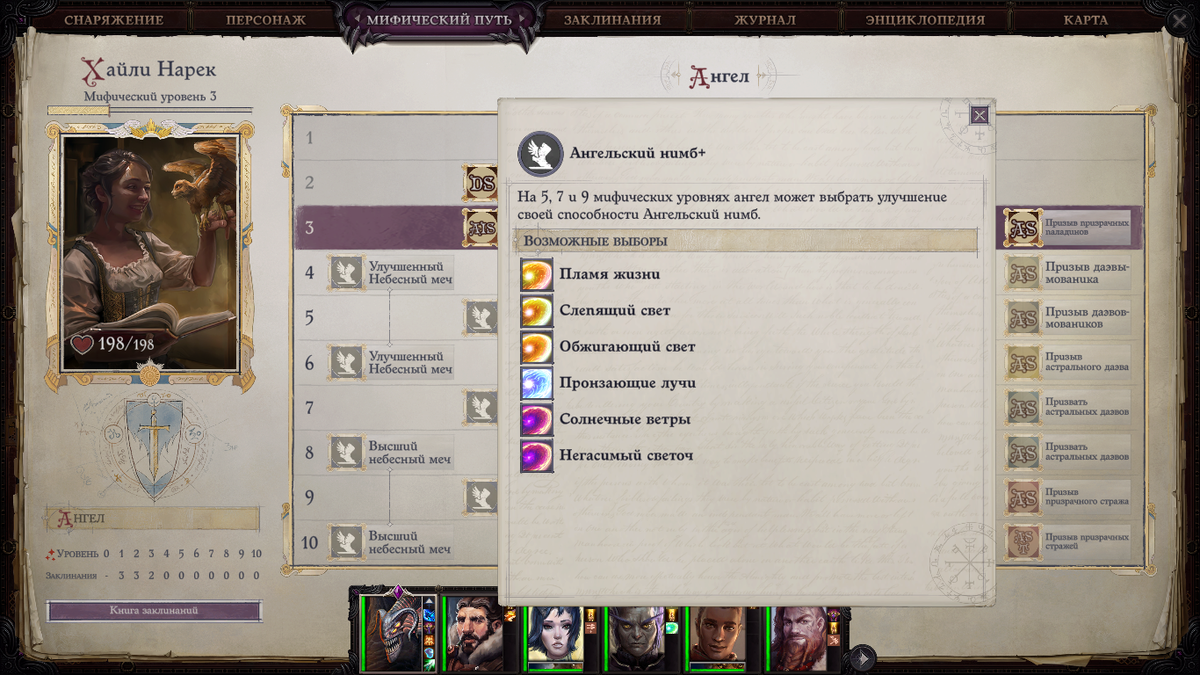Go to the Энциклопедия tab

coord(926,19)
